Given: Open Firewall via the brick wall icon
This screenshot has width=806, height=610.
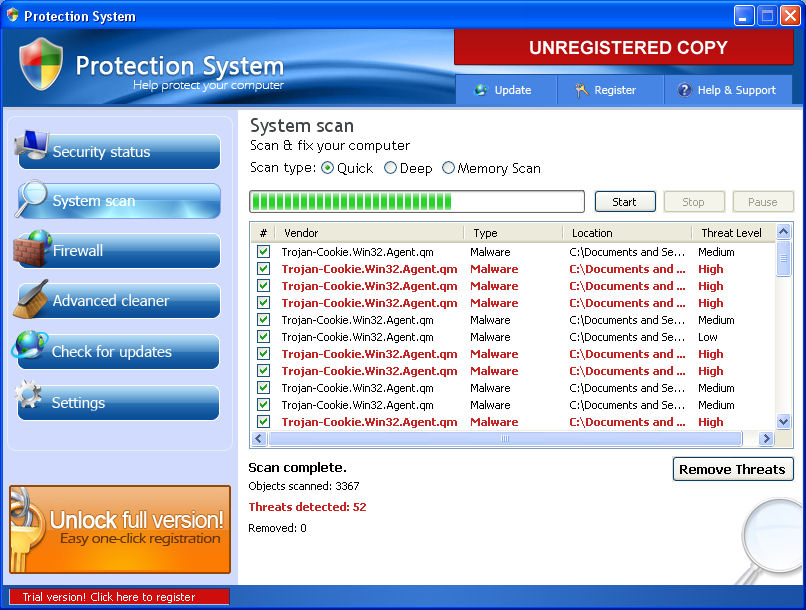Looking at the screenshot, I should 32,247.
